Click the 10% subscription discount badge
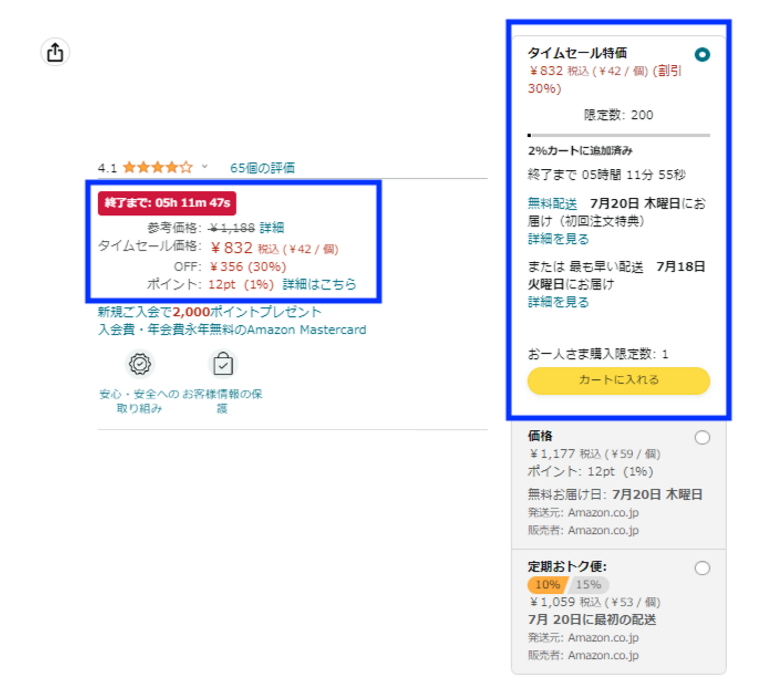 tap(547, 585)
